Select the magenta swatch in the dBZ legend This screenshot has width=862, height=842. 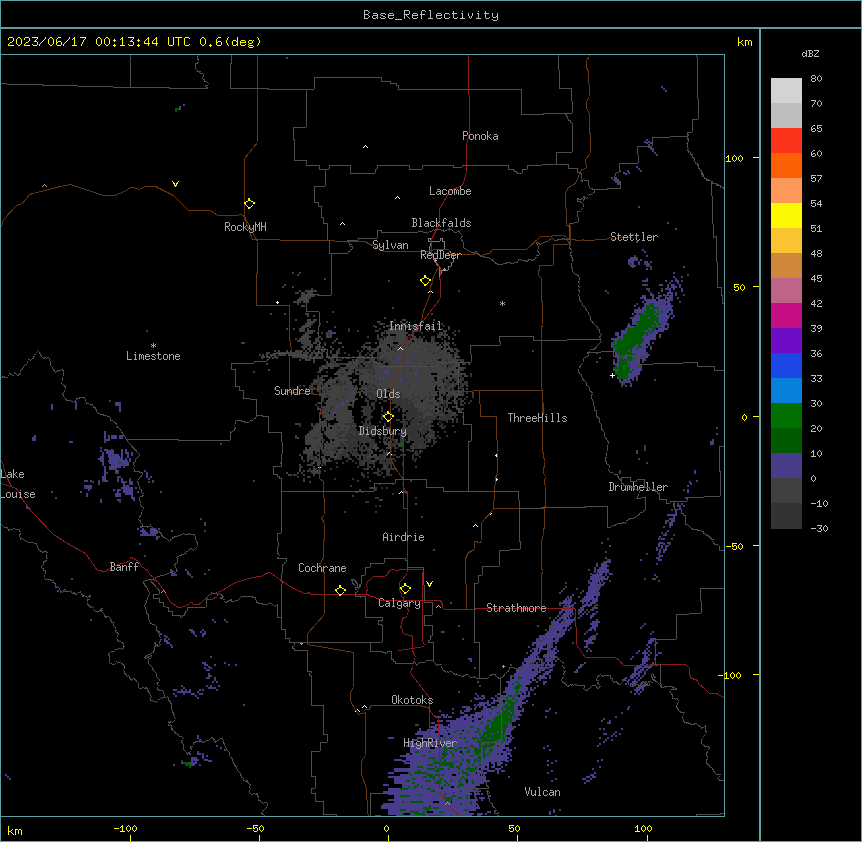pyautogui.click(x=786, y=315)
